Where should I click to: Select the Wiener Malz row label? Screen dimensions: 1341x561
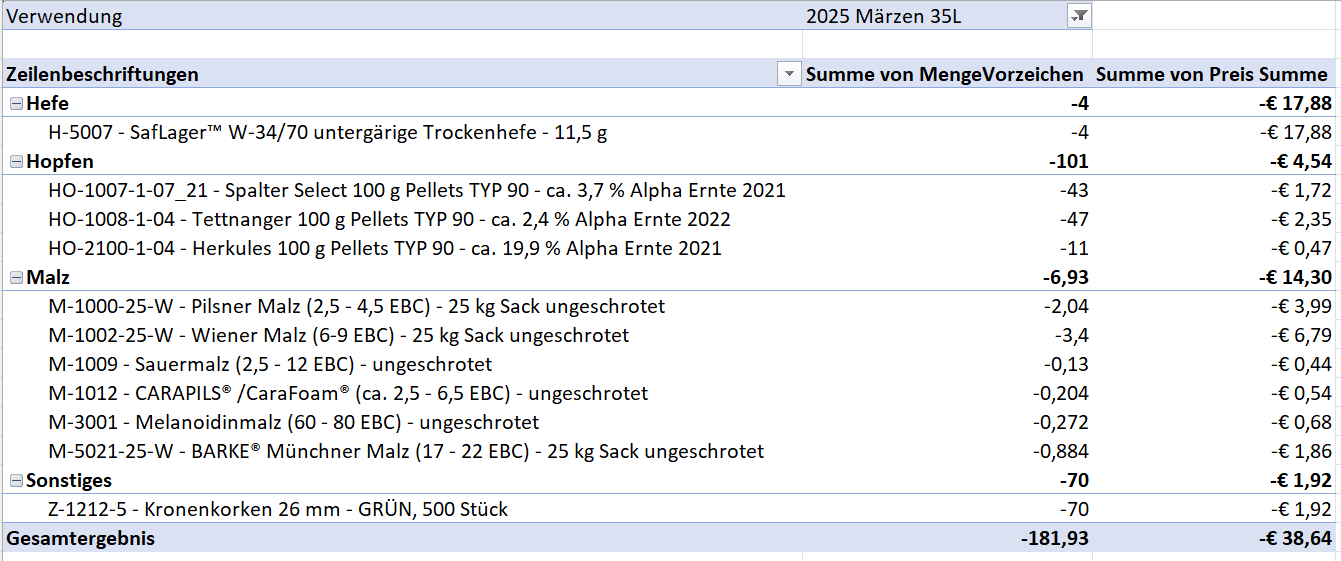click(x=338, y=335)
